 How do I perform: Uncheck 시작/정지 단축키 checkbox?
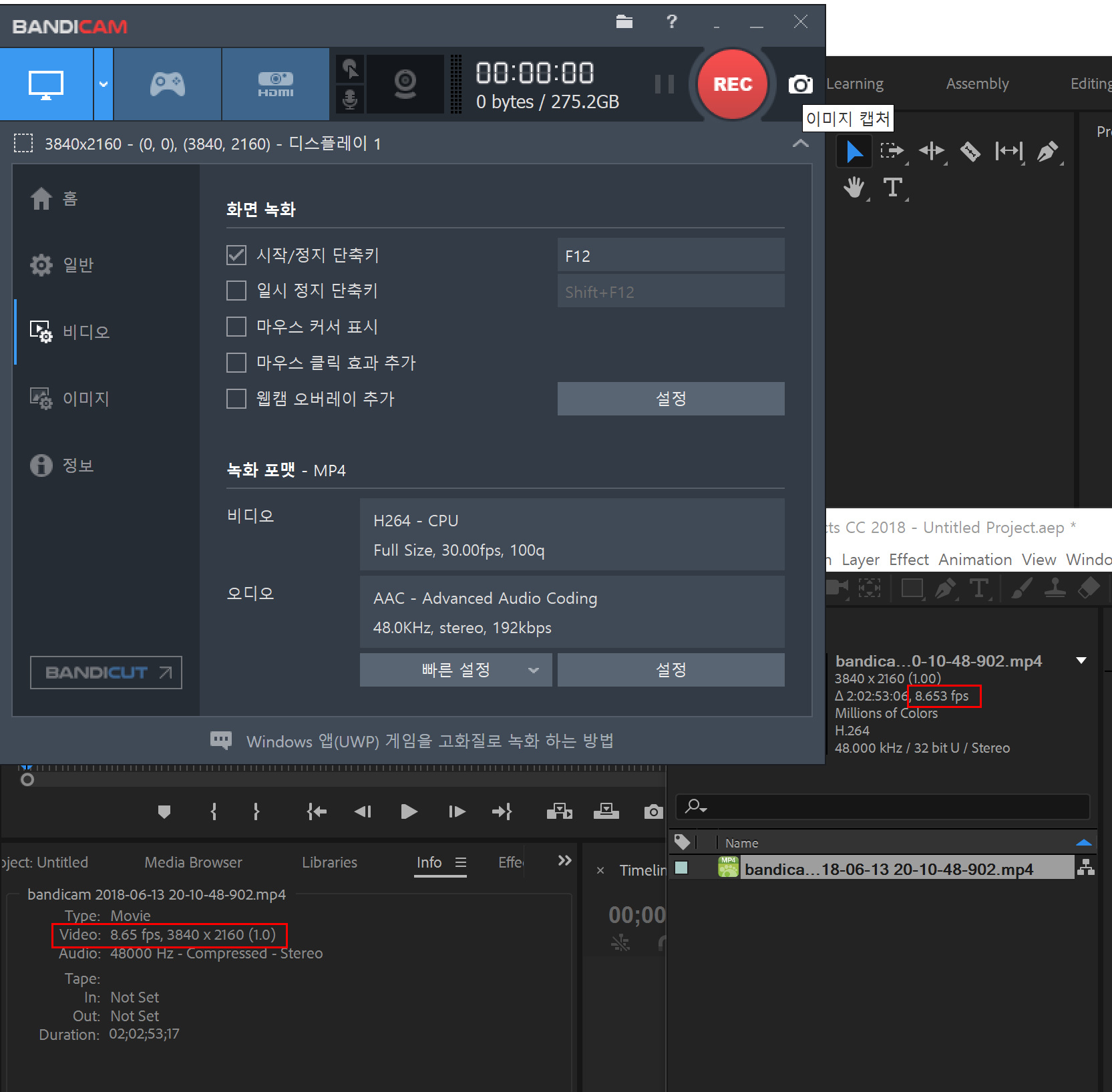point(236,255)
